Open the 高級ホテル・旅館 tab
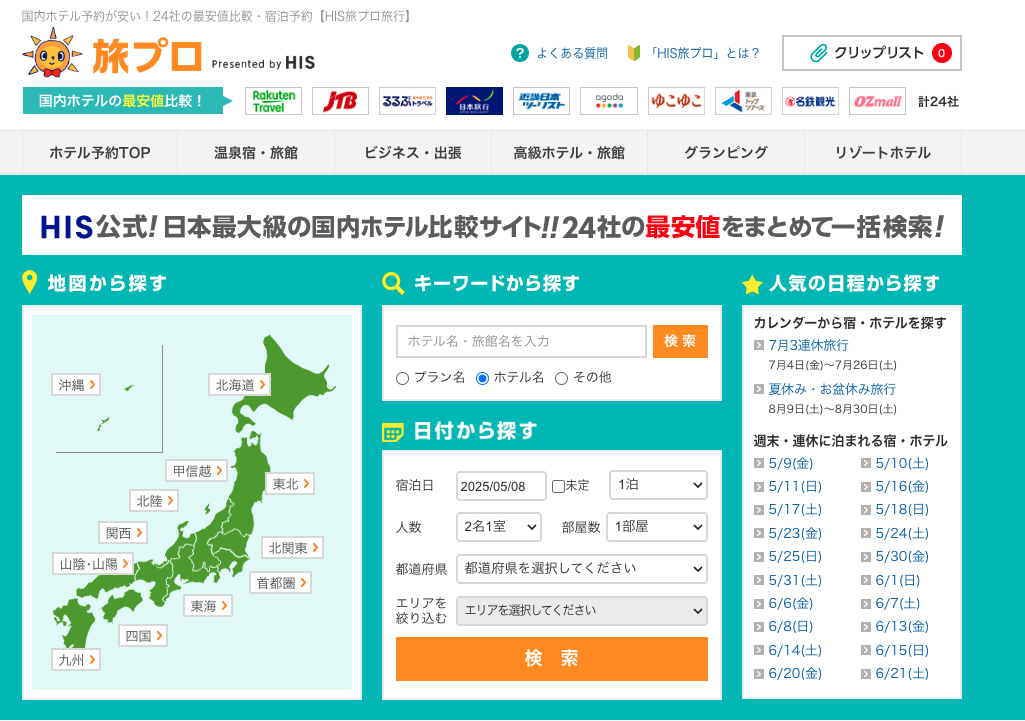 (x=569, y=152)
